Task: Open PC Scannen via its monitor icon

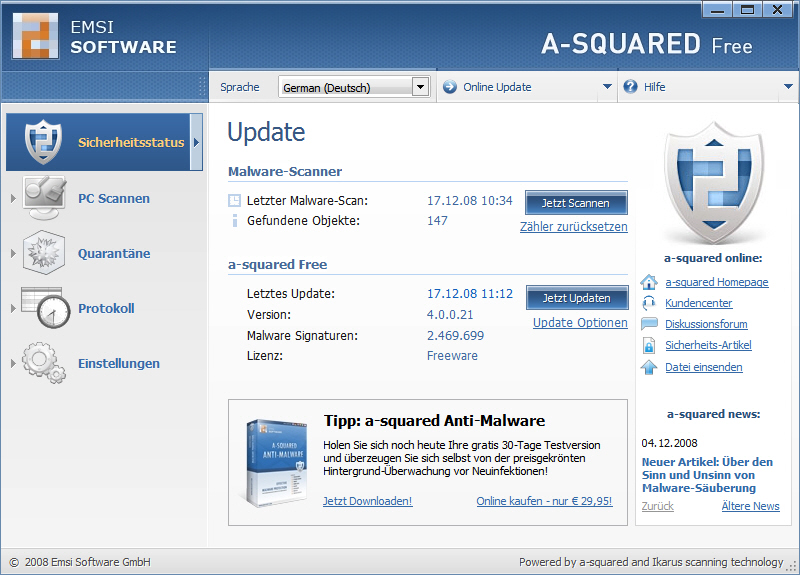Action: [x=44, y=198]
